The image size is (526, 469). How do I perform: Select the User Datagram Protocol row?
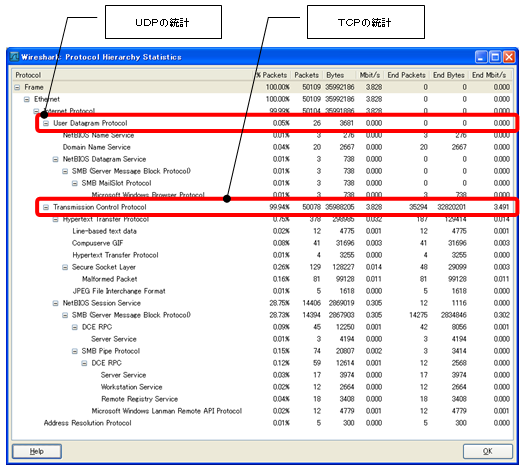point(262,123)
